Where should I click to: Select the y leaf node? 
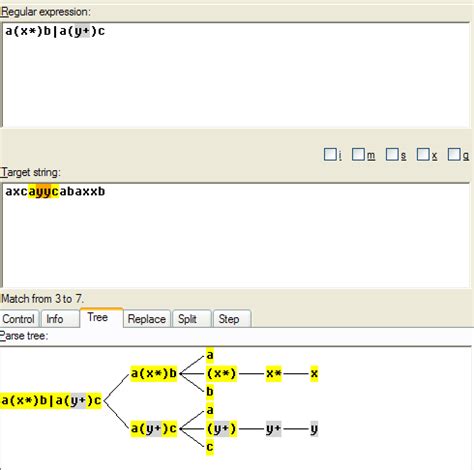pyautogui.click(x=314, y=428)
